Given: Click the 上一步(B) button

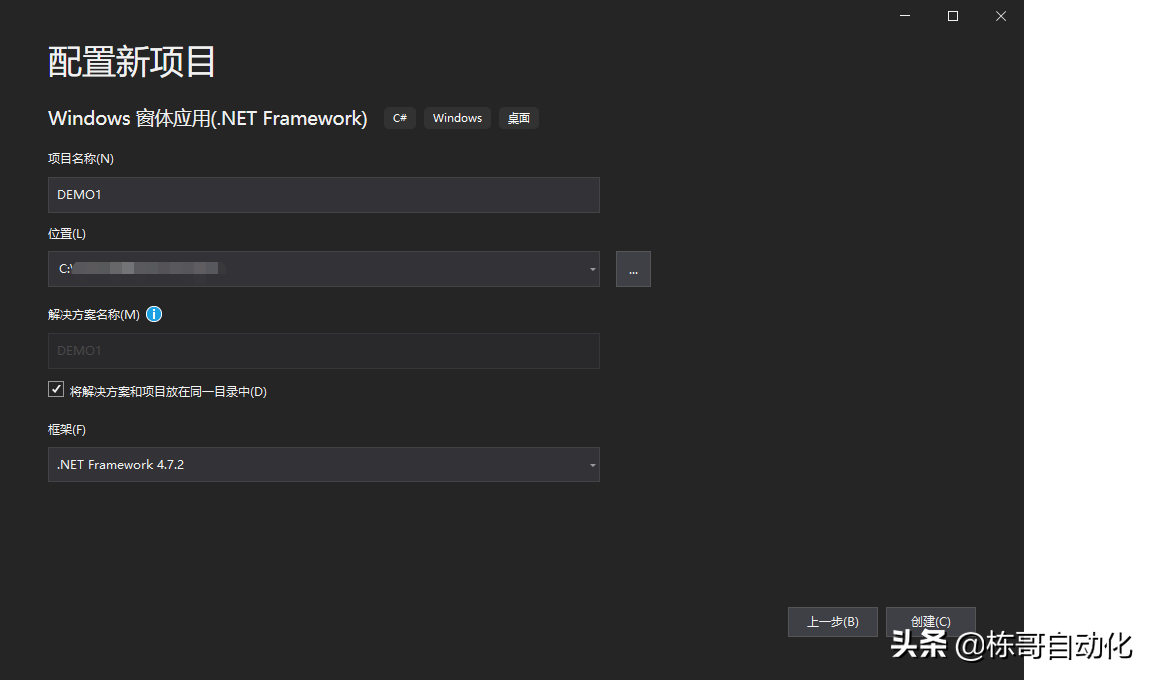Looking at the screenshot, I should [x=832, y=622].
